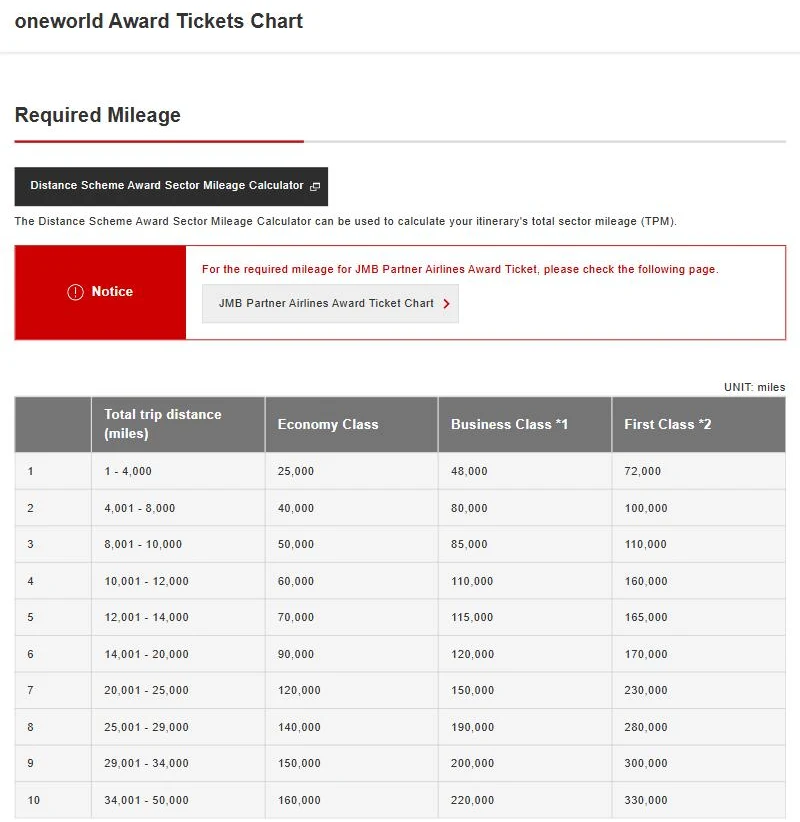Select the '85,000' Business cell
This screenshot has width=800, height=822.
tap(525, 544)
